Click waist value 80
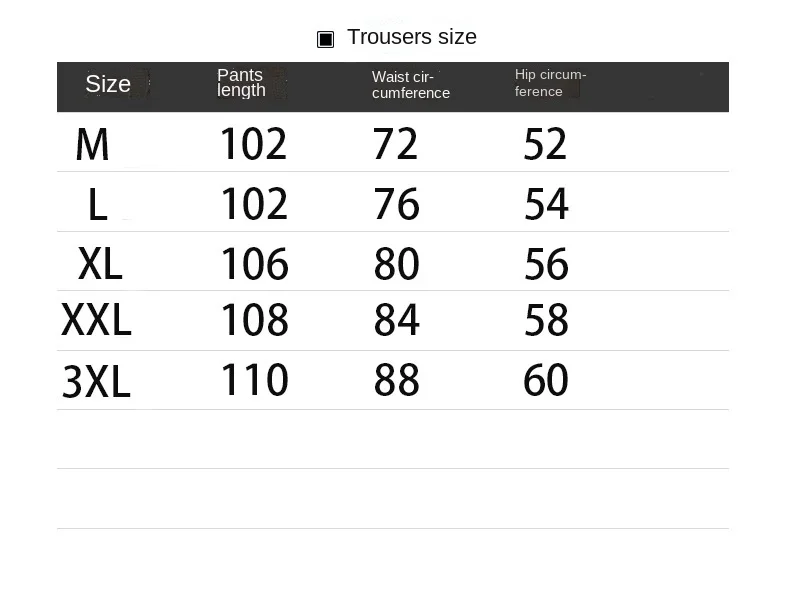The width and height of the screenshot is (800, 600). point(396,264)
